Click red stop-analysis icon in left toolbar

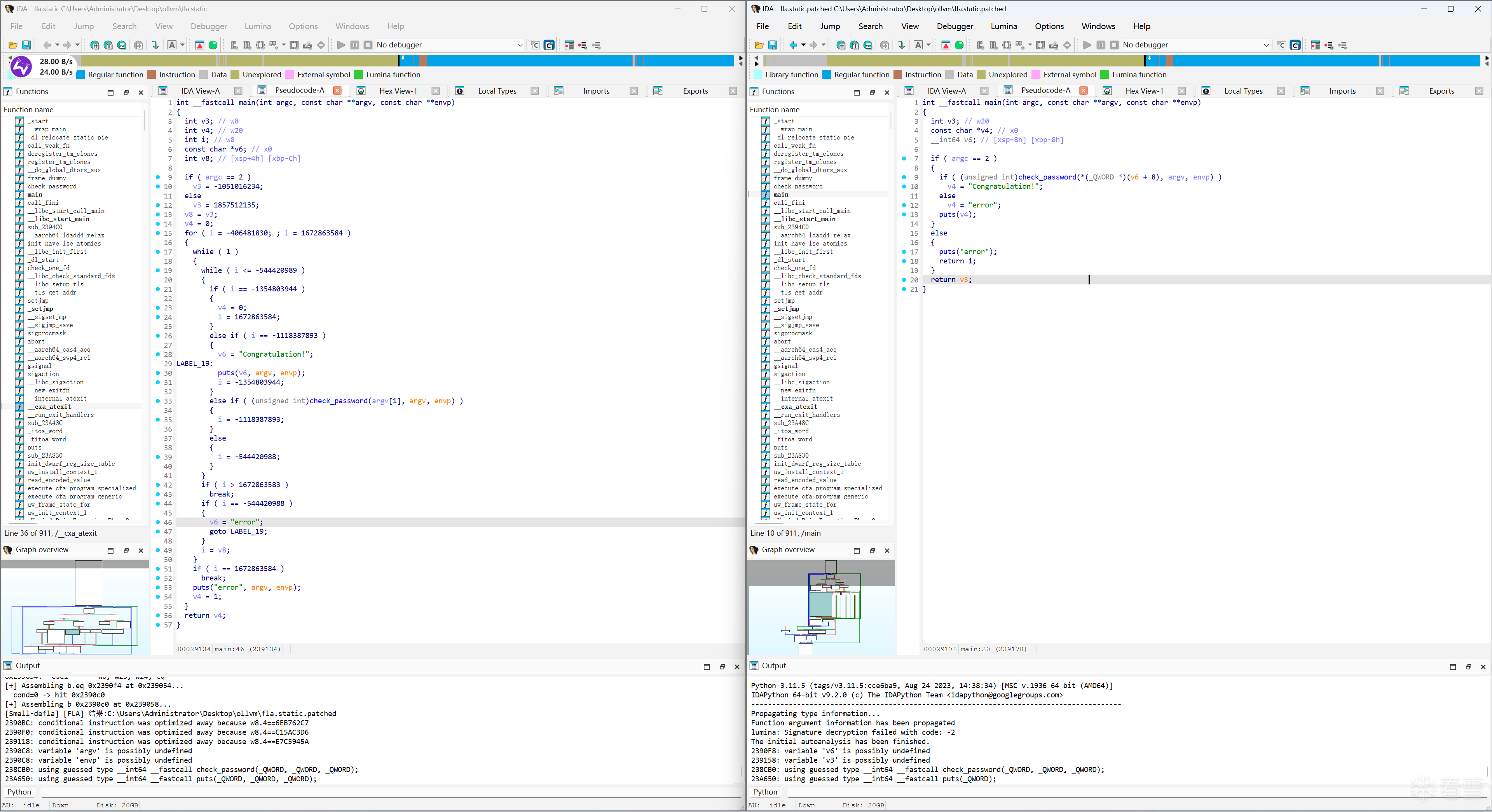[199, 45]
